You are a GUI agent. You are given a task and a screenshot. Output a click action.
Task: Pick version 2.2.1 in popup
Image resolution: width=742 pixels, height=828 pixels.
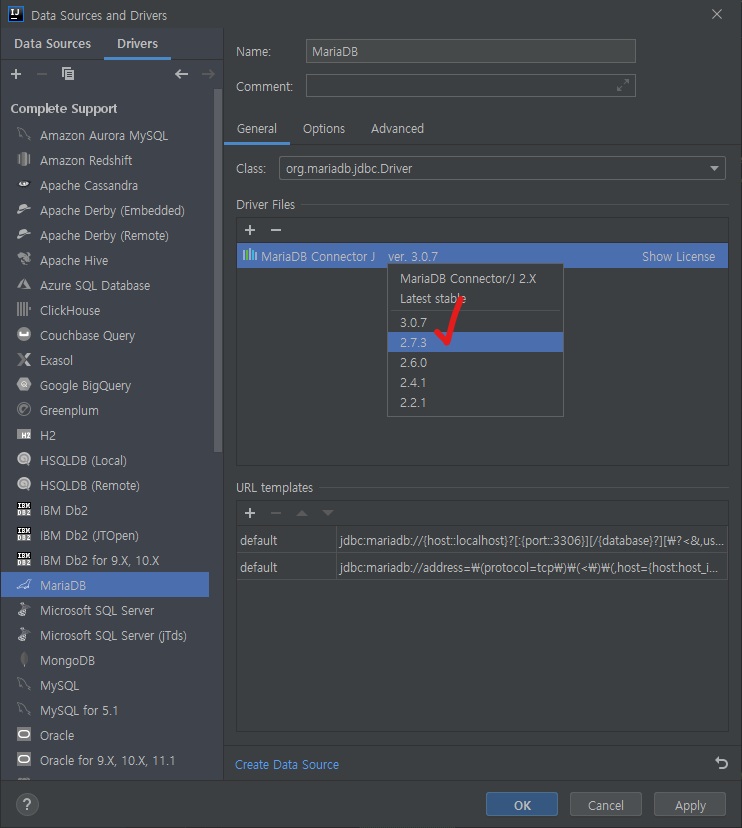tap(475, 402)
